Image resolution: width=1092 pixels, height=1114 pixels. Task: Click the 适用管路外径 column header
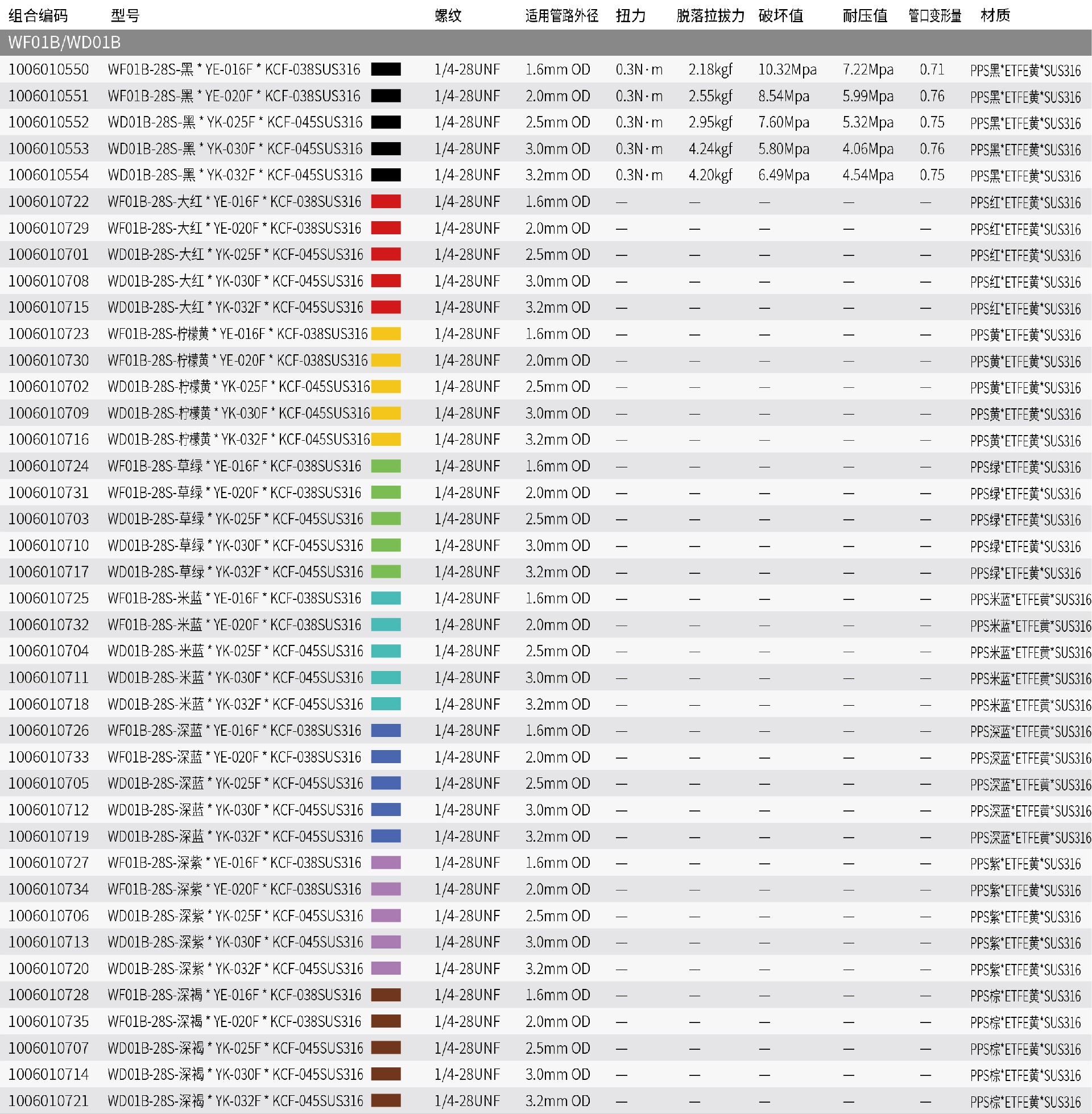[561, 15]
